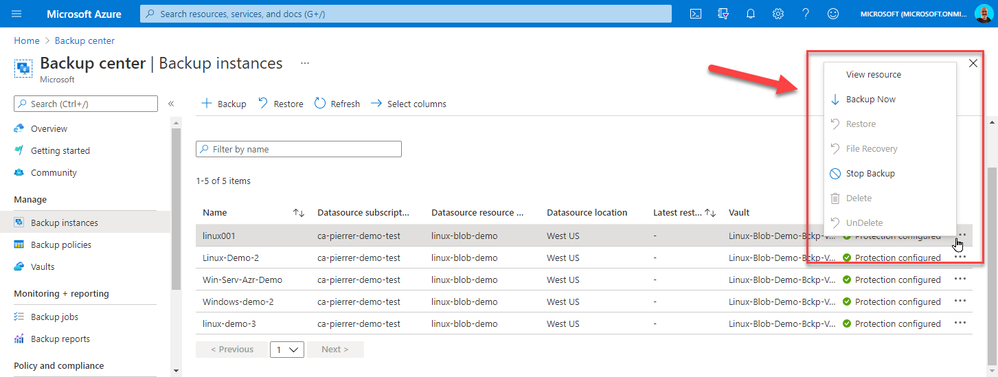Click the top search resources box

pyautogui.click(x=405, y=13)
